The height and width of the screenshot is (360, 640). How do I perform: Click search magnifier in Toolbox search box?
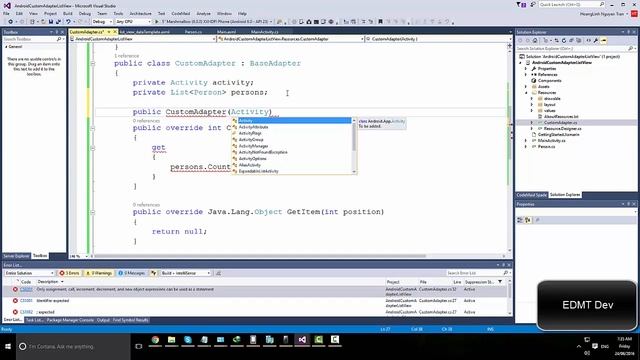click(59, 39)
